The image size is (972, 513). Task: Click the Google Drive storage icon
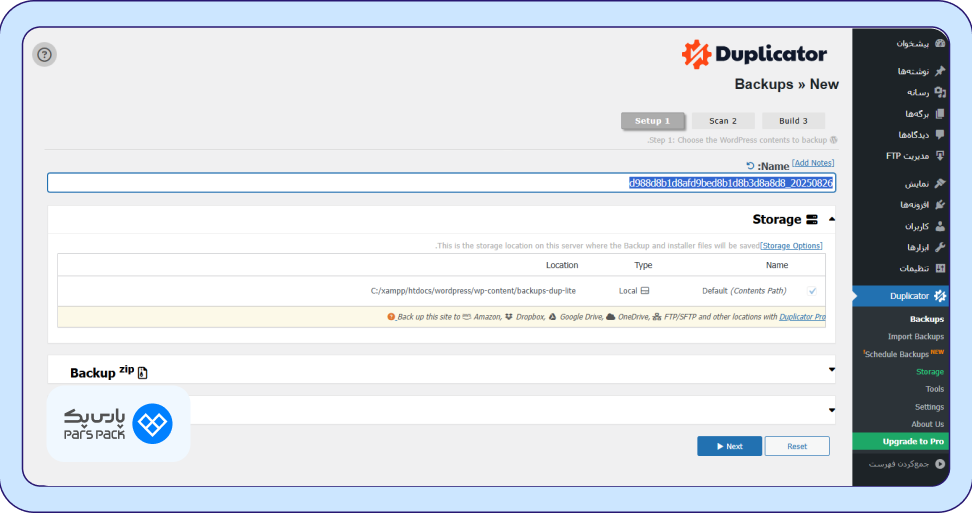(x=552, y=317)
